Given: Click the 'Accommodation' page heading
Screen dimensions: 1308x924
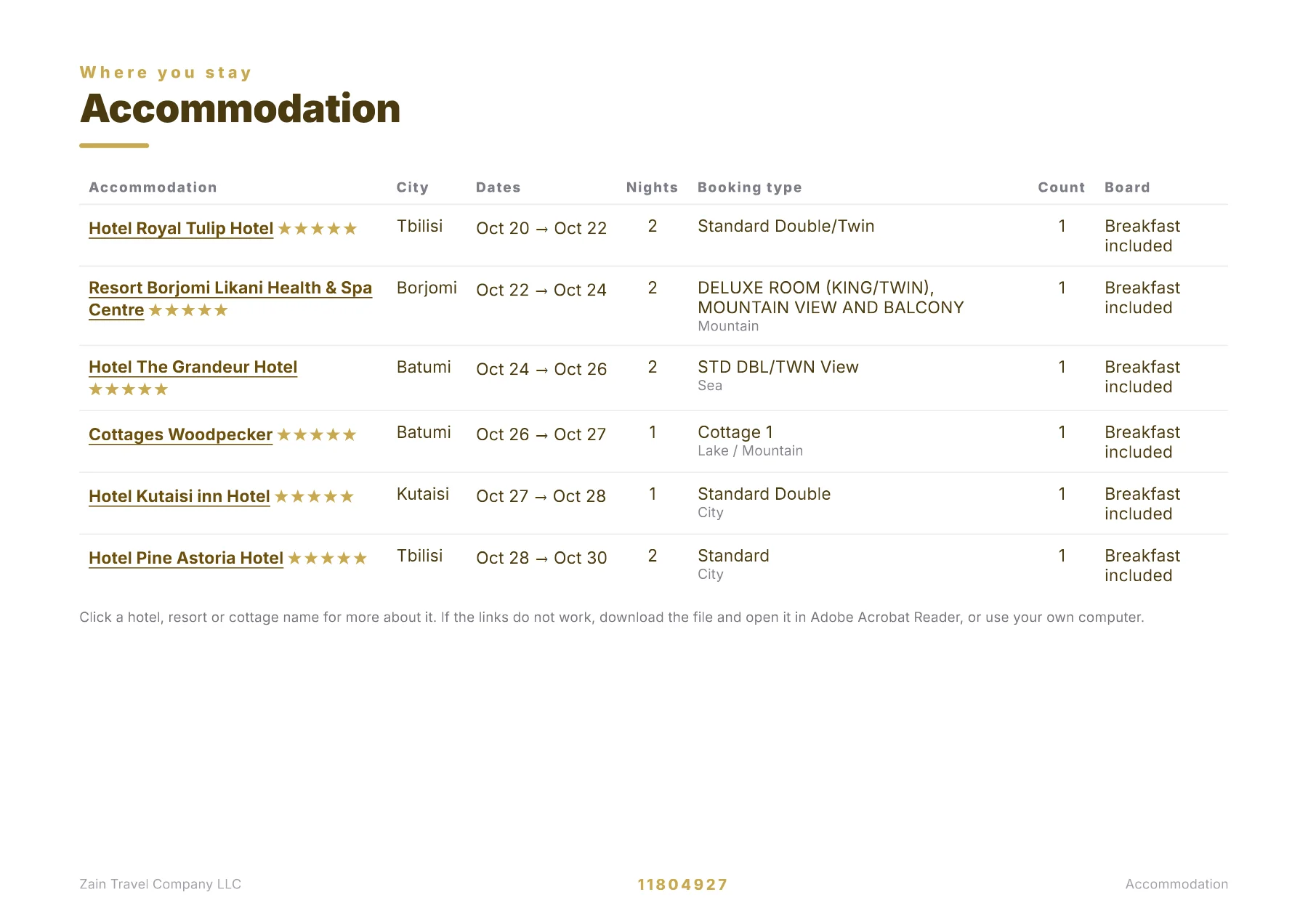Looking at the screenshot, I should (241, 109).
